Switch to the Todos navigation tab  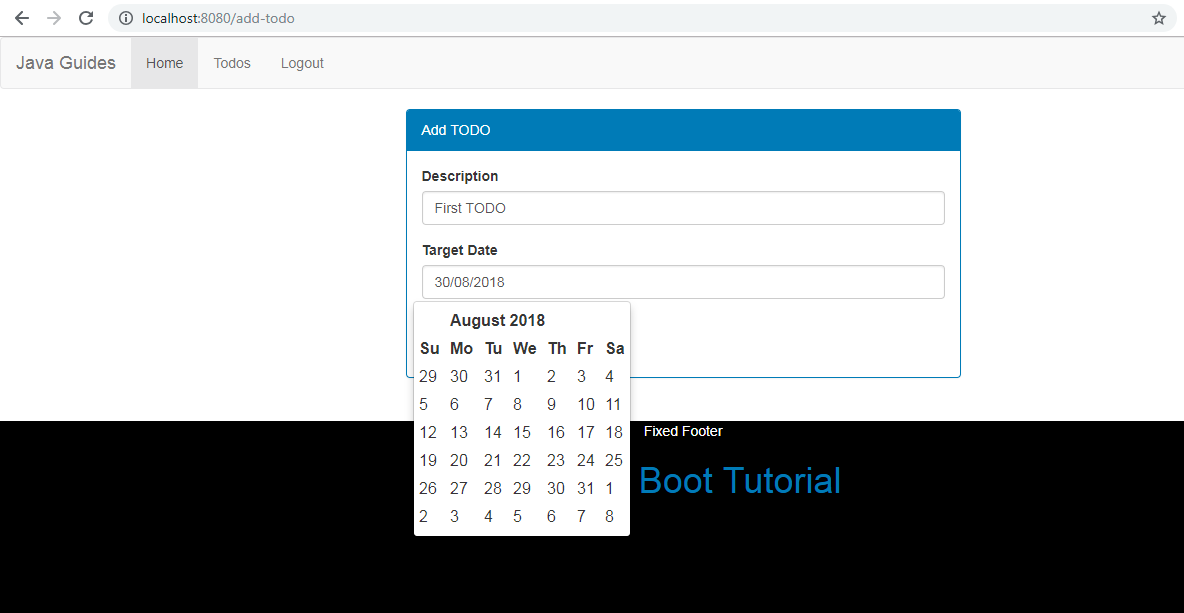click(231, 62)
